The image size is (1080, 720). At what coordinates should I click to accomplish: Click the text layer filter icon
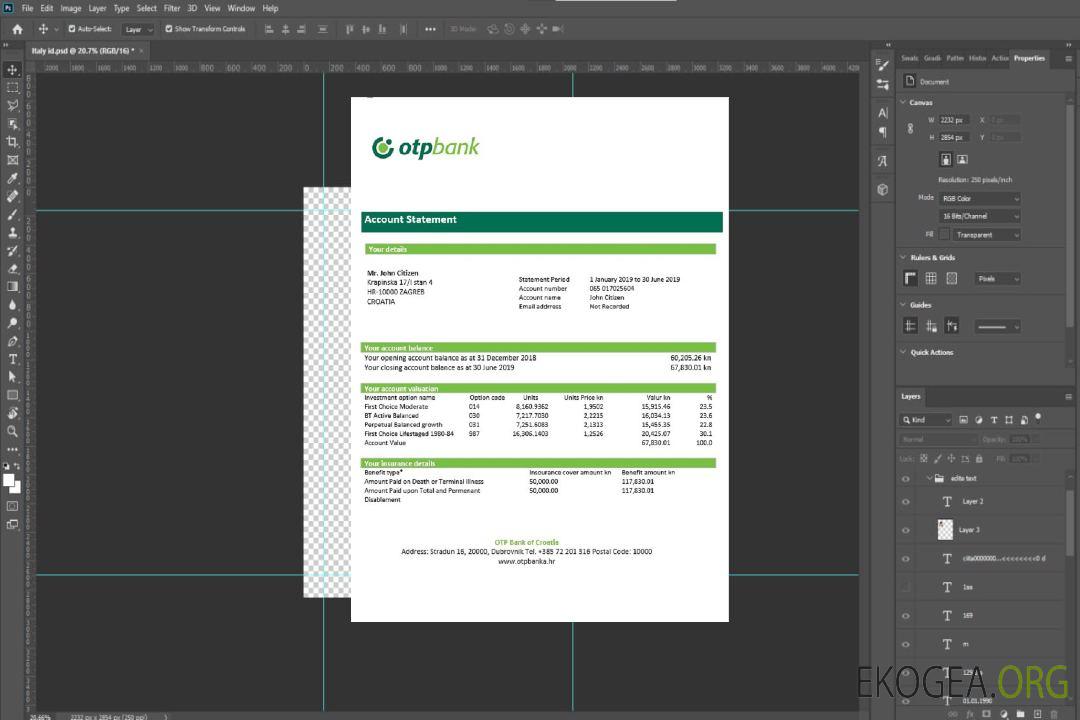pos(995,420)
